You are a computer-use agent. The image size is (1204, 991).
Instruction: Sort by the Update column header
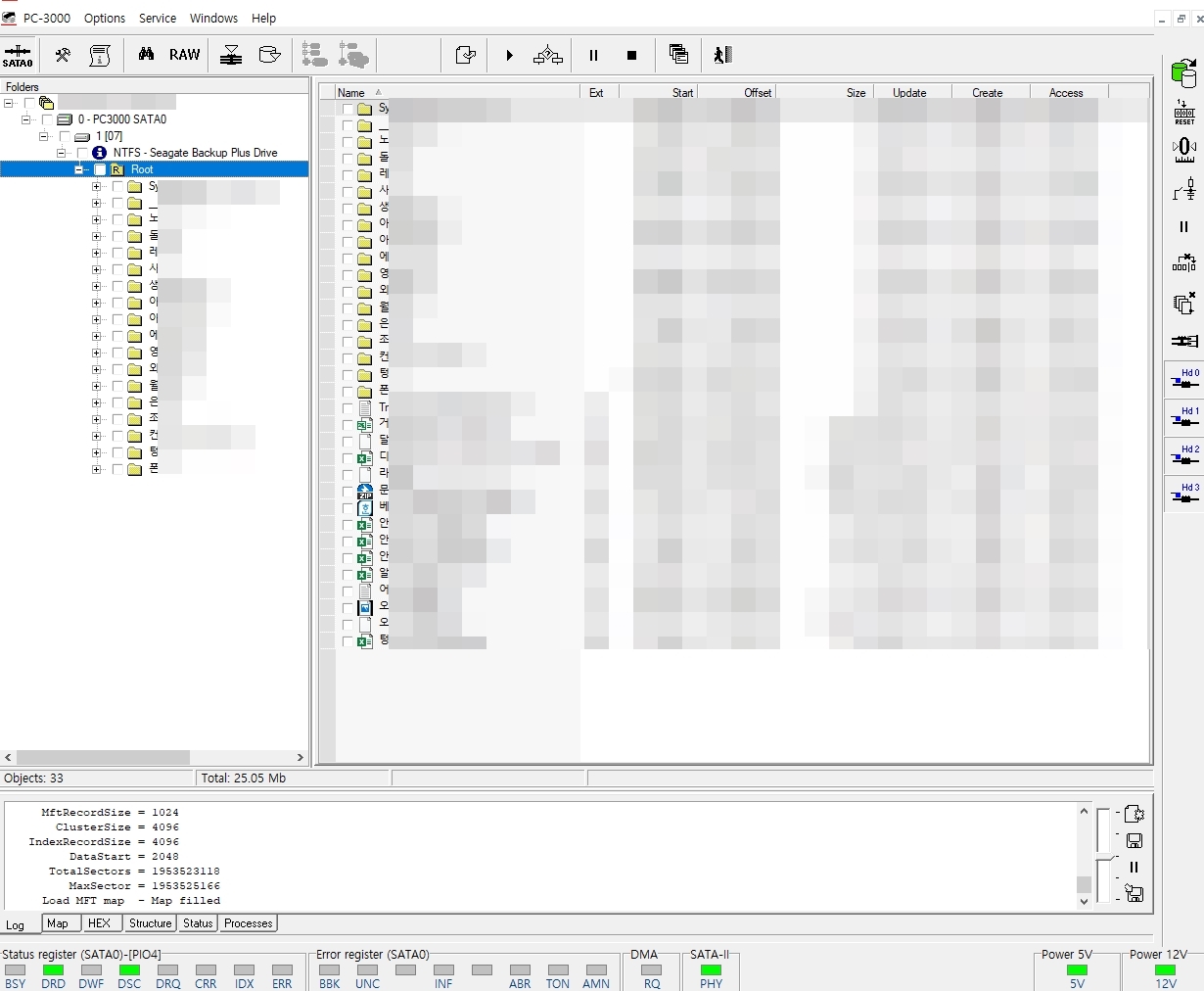tap(912, 92)
